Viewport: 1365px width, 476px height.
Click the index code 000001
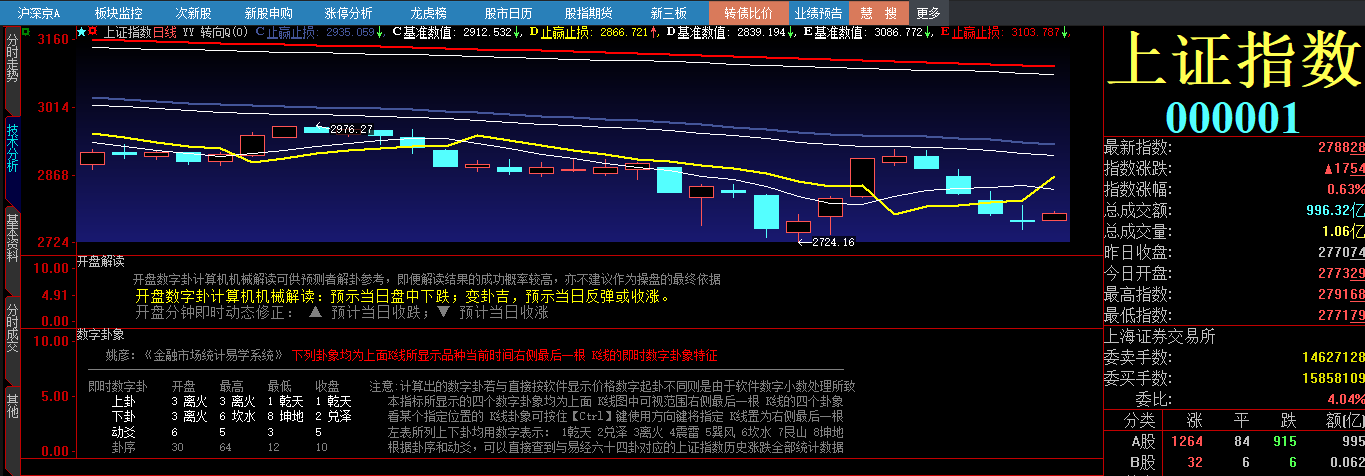coord(1234,118)
